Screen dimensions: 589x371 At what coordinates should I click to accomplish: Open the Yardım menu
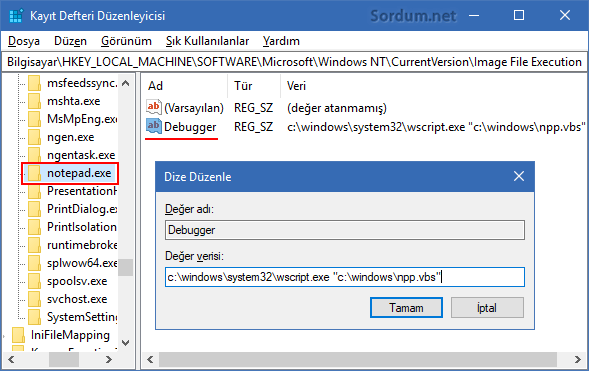click(281, 41)
